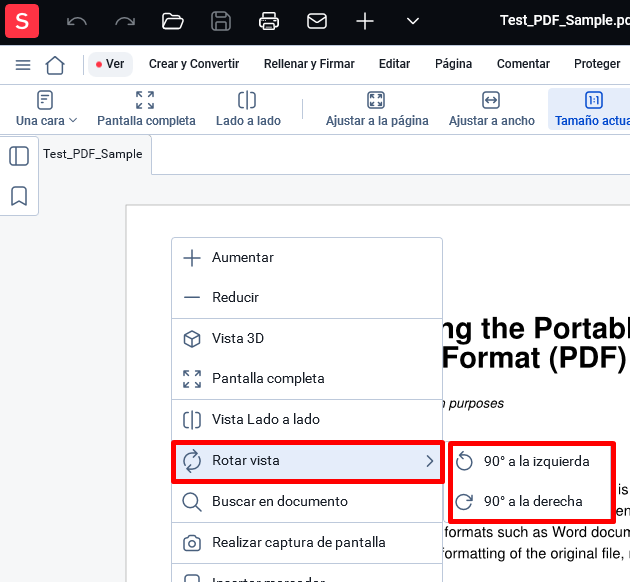Choose Ajustar a ancho
Screen dimensions: 630x582
click(491, 109)
